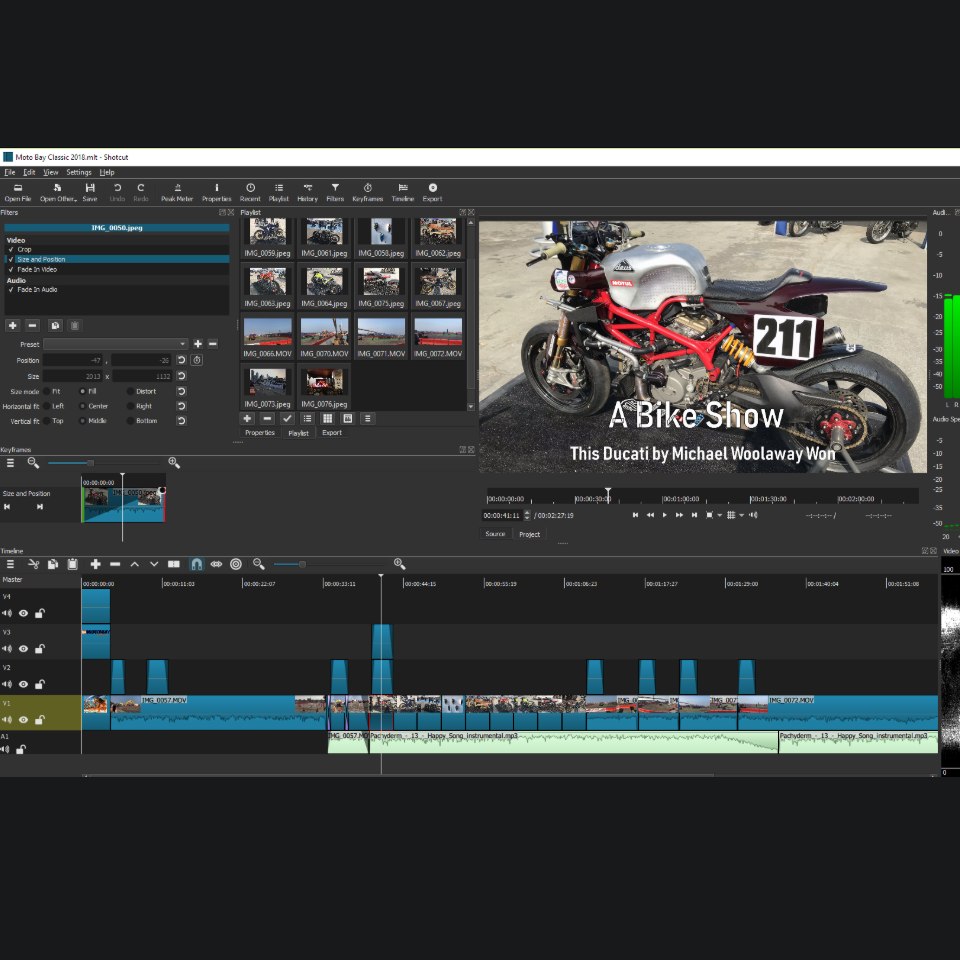960x960 pixels.
Task: Switch to the Export tab below the playlist
Action: tap(332, 432)
